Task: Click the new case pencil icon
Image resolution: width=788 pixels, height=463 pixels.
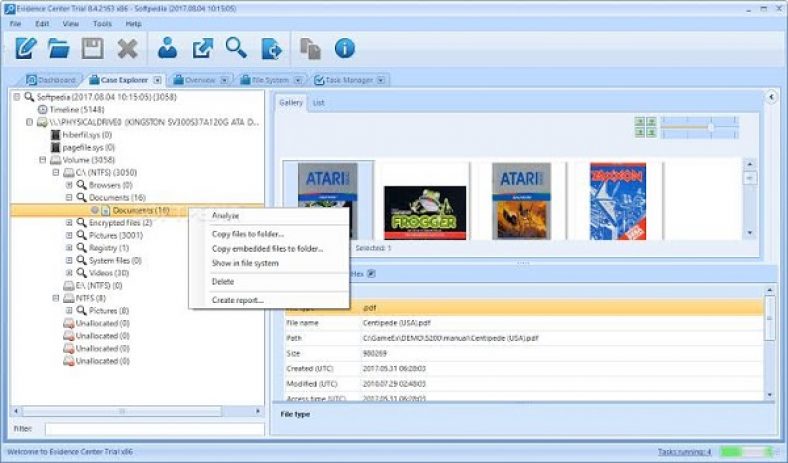Action: point(26,46)
